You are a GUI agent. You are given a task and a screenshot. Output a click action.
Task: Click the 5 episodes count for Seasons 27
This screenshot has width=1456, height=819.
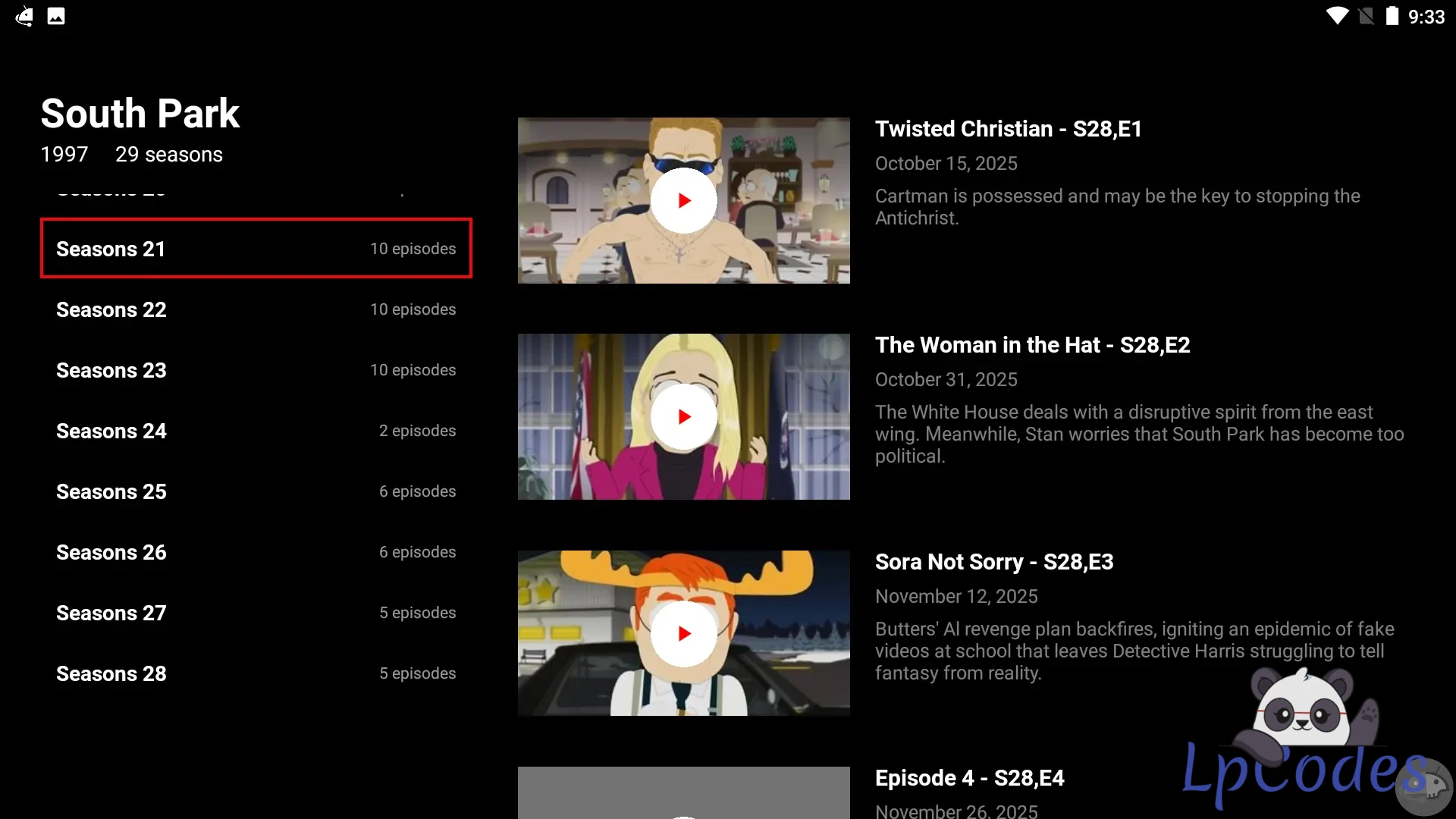(418, 613)
